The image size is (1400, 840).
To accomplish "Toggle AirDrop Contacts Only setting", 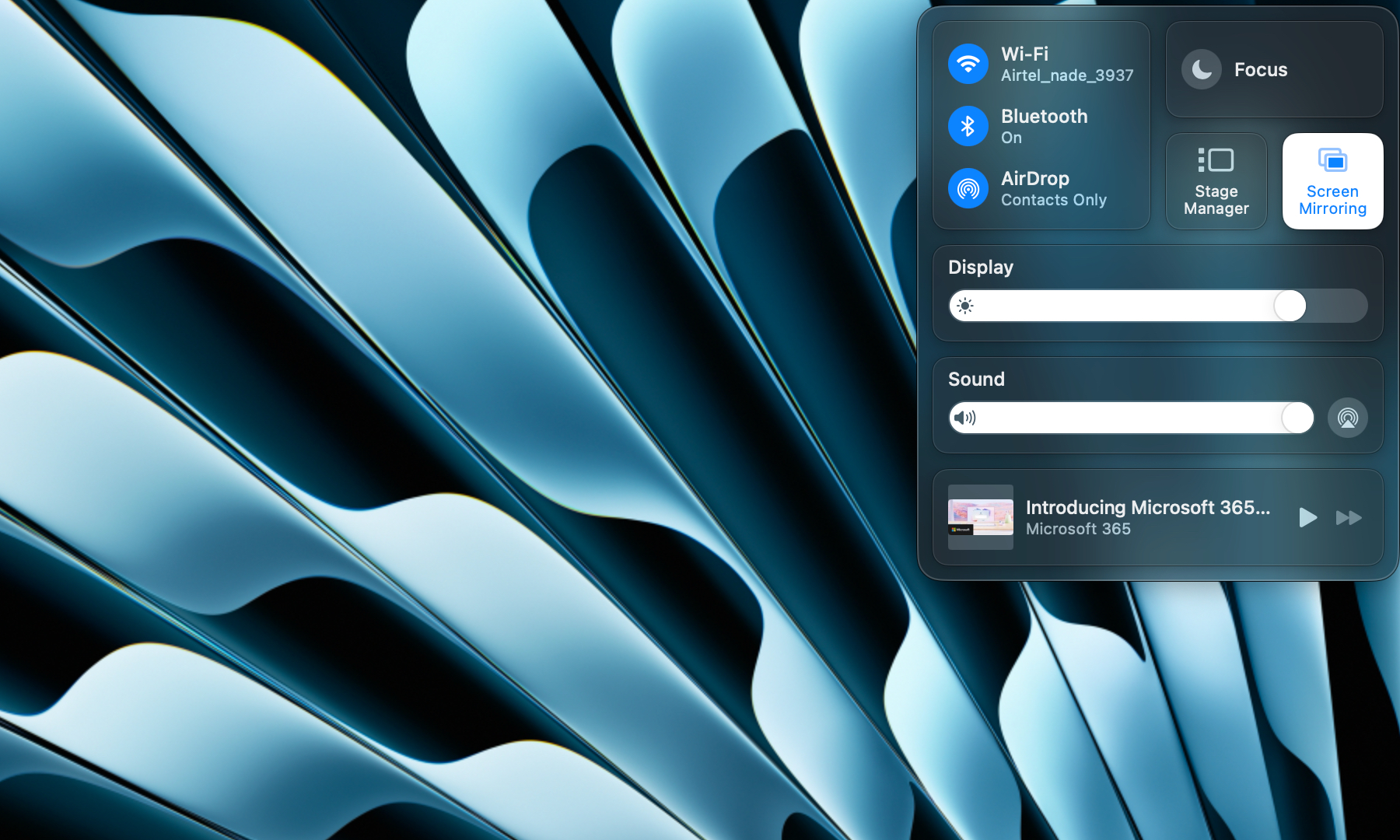I will coord(968,187).
